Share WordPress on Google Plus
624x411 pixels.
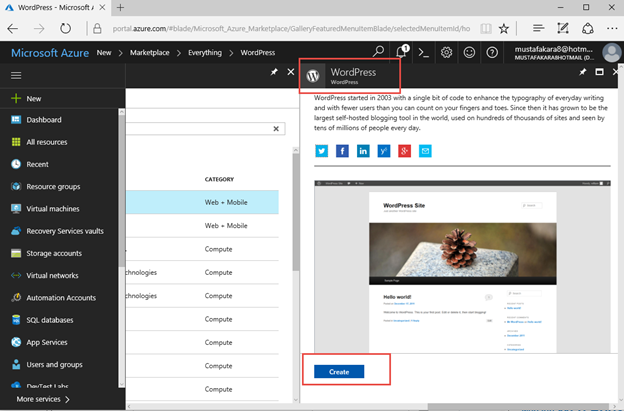point(404,151)
